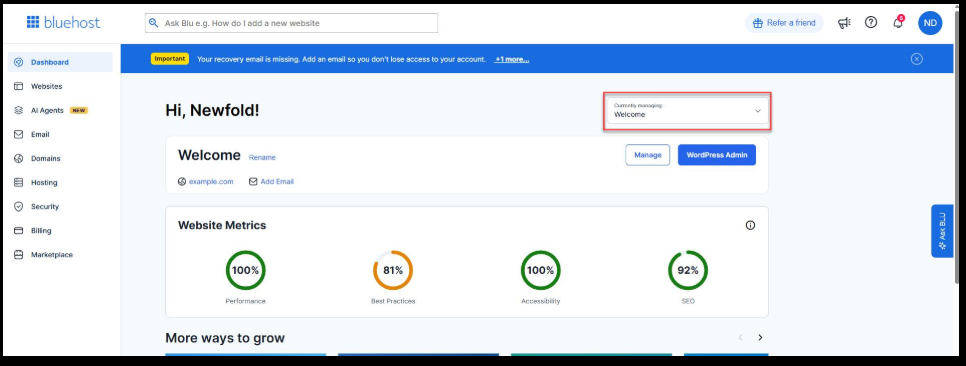966x366 pixels.
Task: Click the Manage button
Action: tap(647, 155)
